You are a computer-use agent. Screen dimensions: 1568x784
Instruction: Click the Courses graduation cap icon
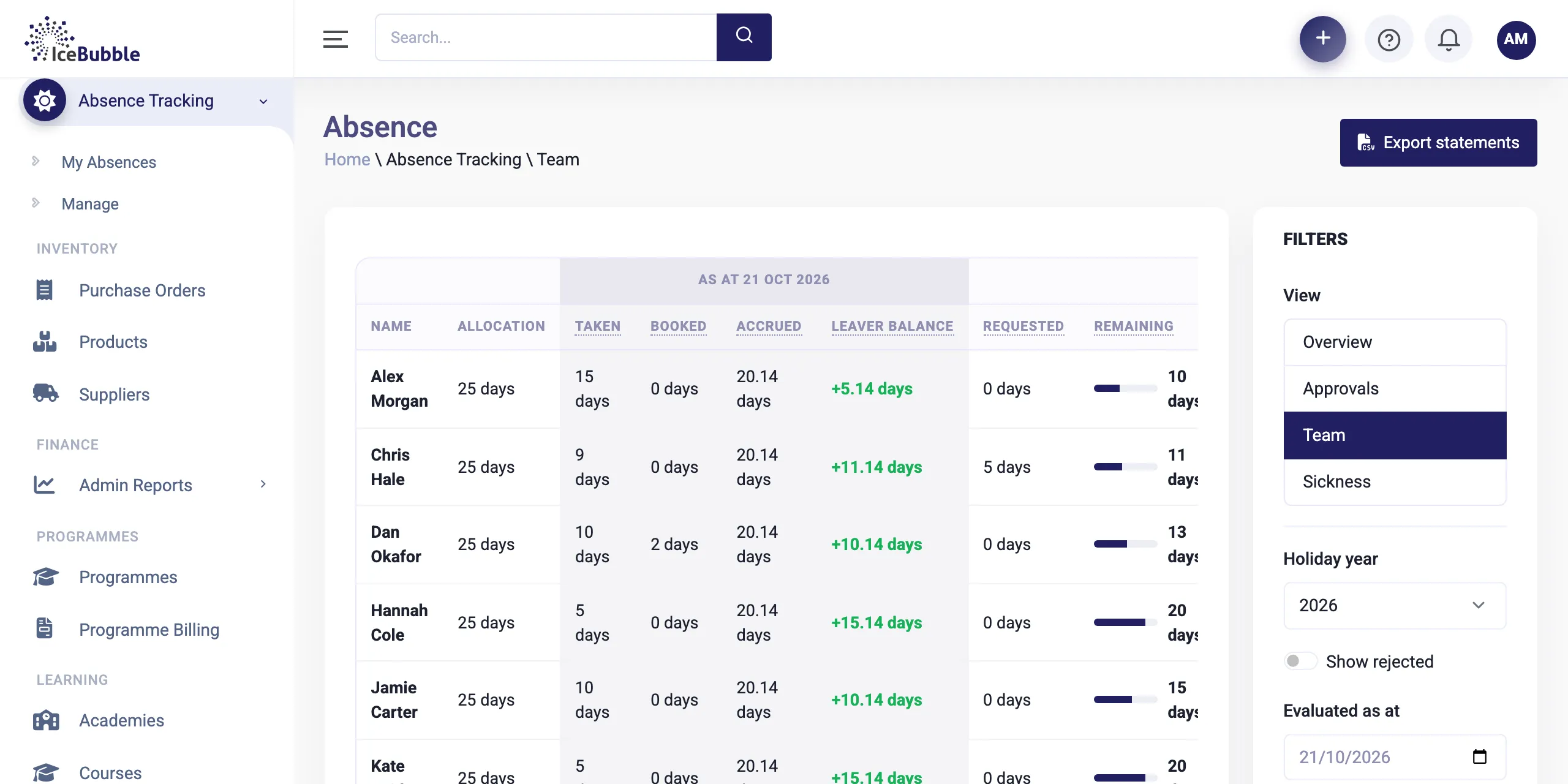click(x=45, y=772)
